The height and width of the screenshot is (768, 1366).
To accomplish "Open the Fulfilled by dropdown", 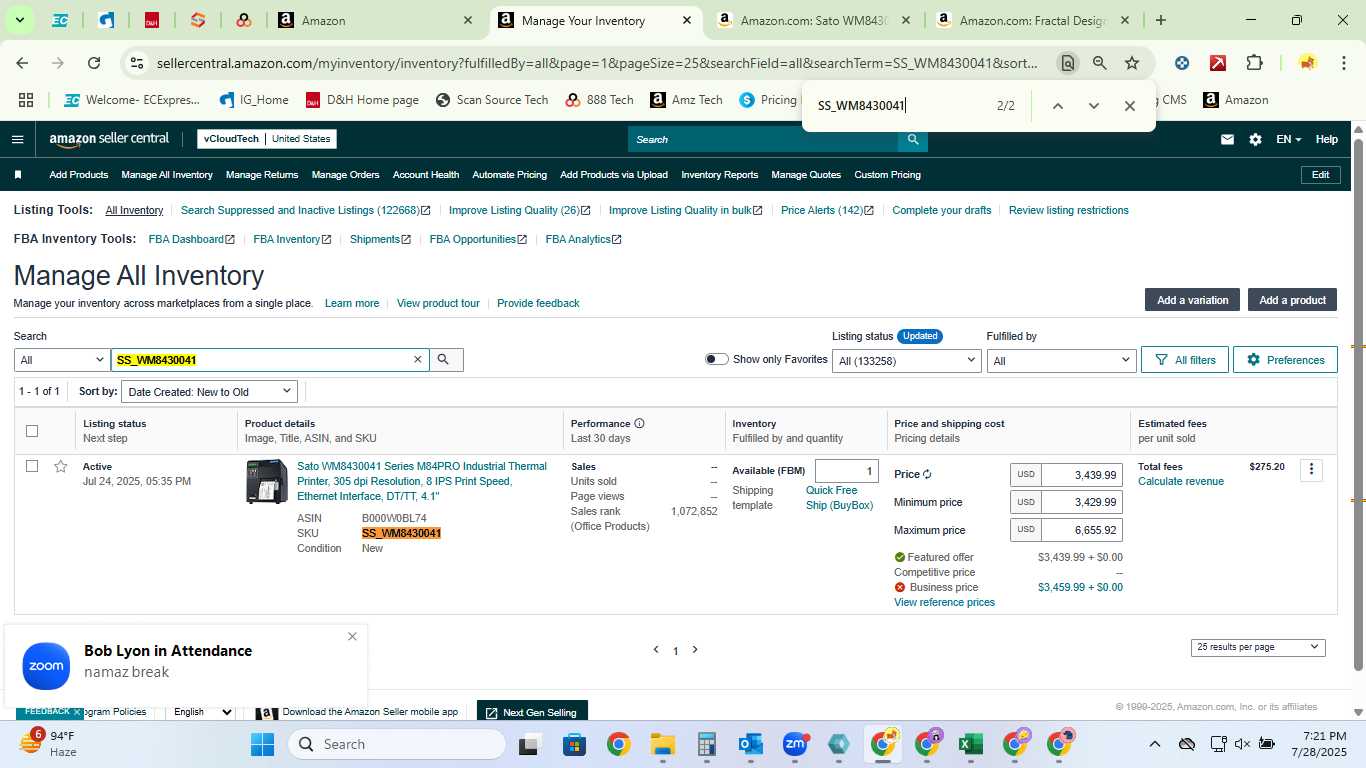I will click(1062, 360).
